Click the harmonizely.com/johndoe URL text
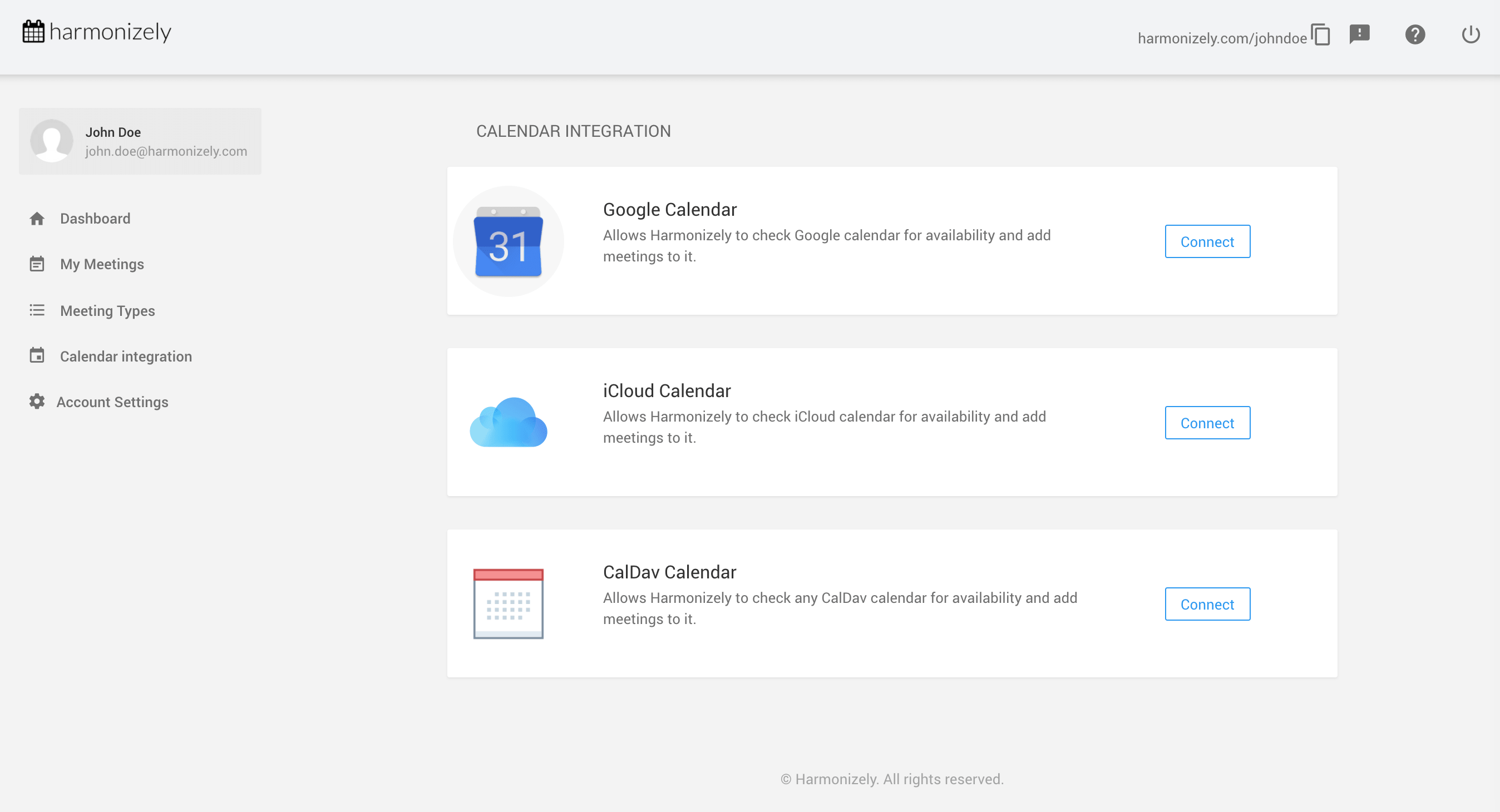 coord(1222,38)
